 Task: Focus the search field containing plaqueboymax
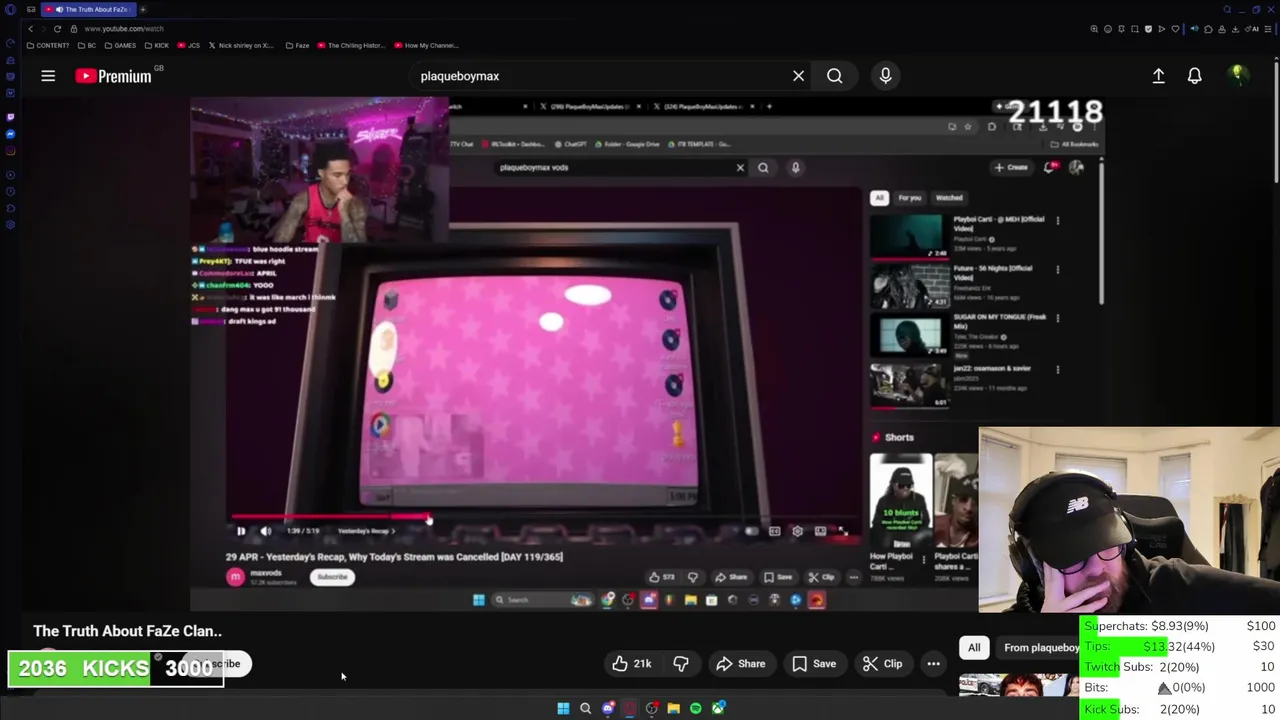tap(600, 76)
